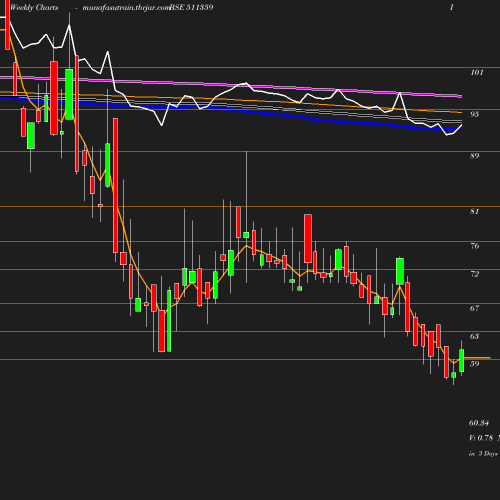Click the 76 price axis label
Image resolution: width=500 pixels, height=500 pixels.
pyautogui.click(x=475, y=246)
